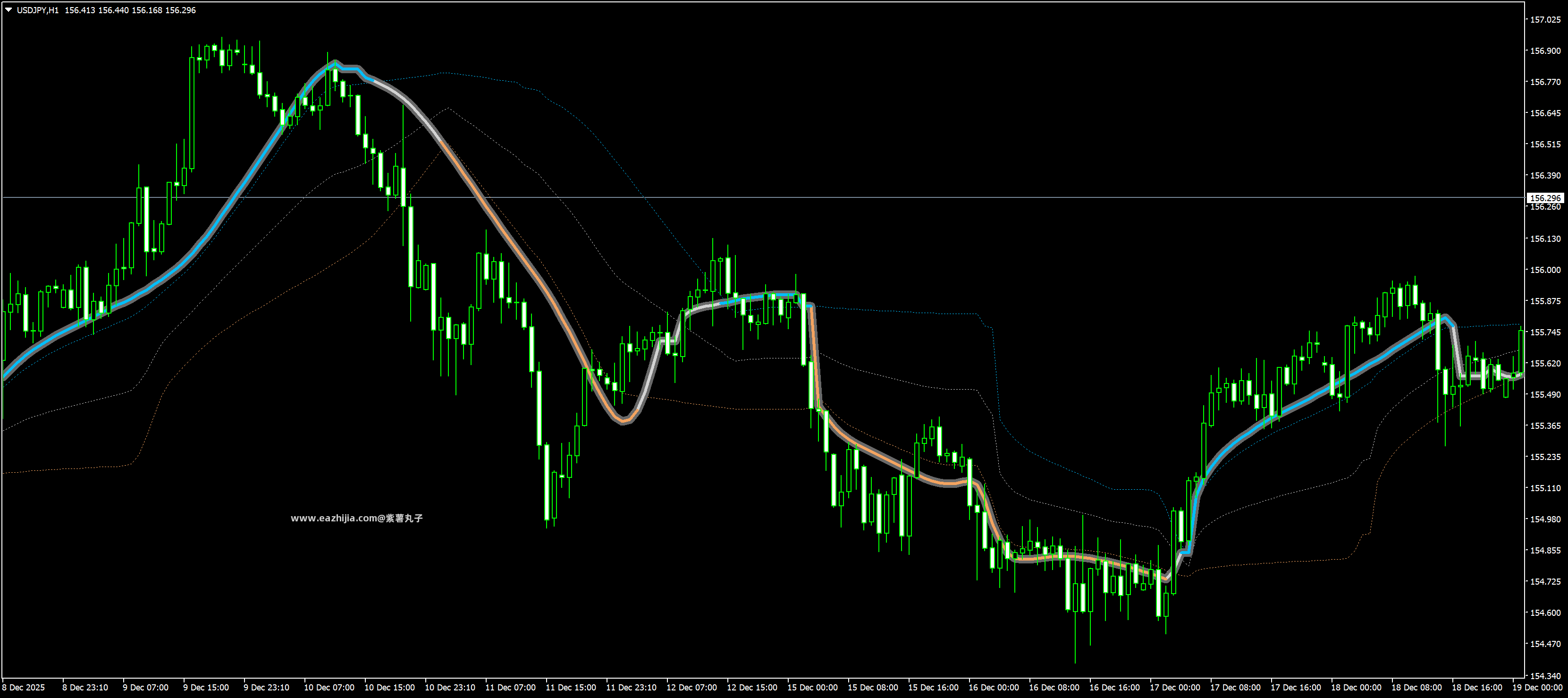Click the 154.980 price axis label
This screenshot has height=698, width=1568.
(1545, 519)
